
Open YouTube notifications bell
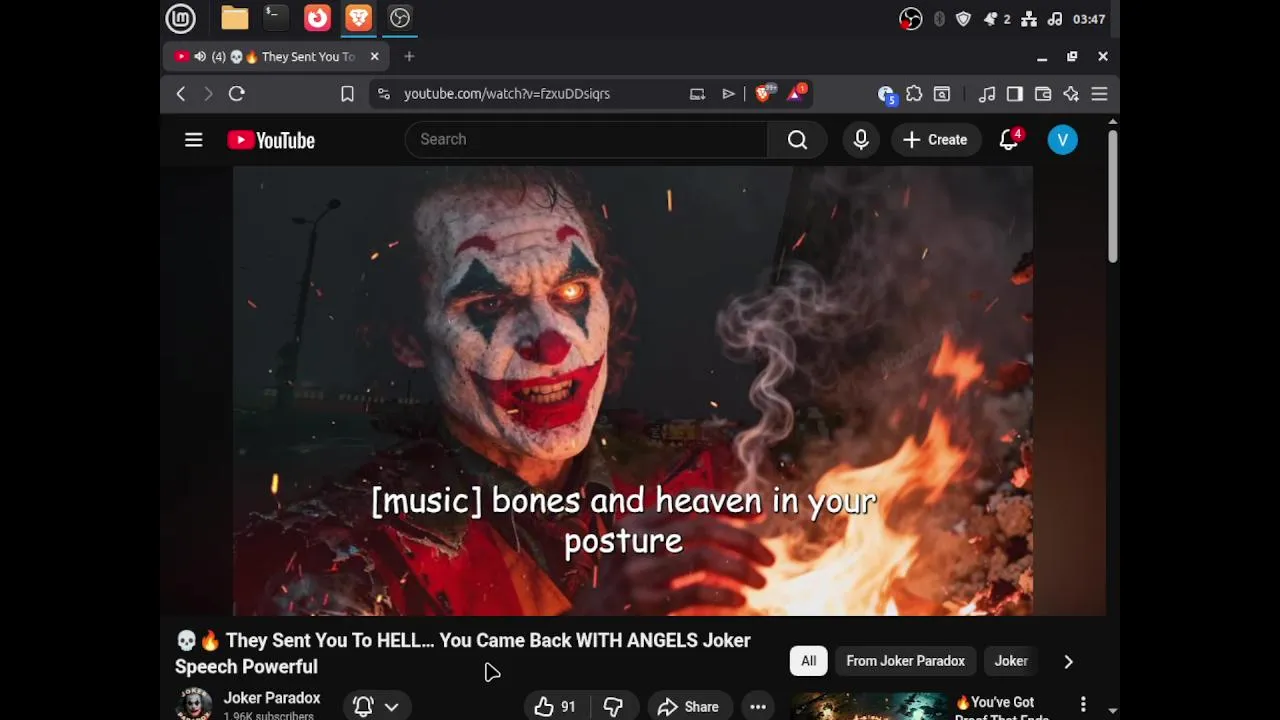1009,140
